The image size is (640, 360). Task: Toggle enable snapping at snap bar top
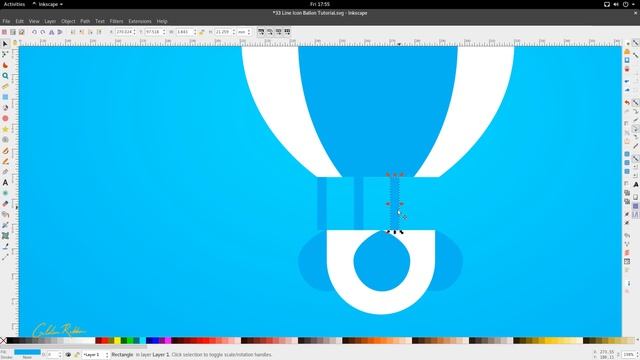pos(636,43)
